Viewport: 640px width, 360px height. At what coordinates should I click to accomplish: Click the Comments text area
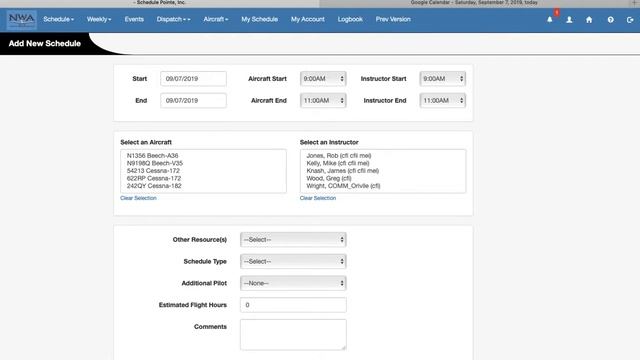(293, 335)
